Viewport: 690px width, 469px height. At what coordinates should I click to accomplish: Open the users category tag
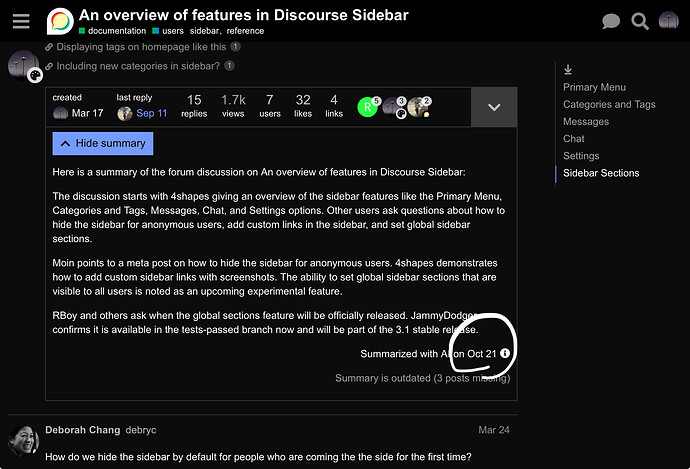pyautogui.click(x=168, y=31)
